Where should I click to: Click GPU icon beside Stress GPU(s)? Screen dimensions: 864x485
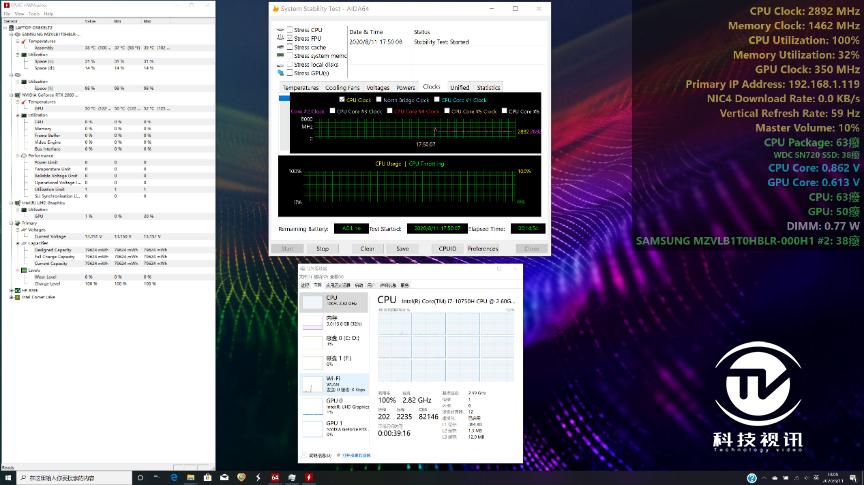280,73
